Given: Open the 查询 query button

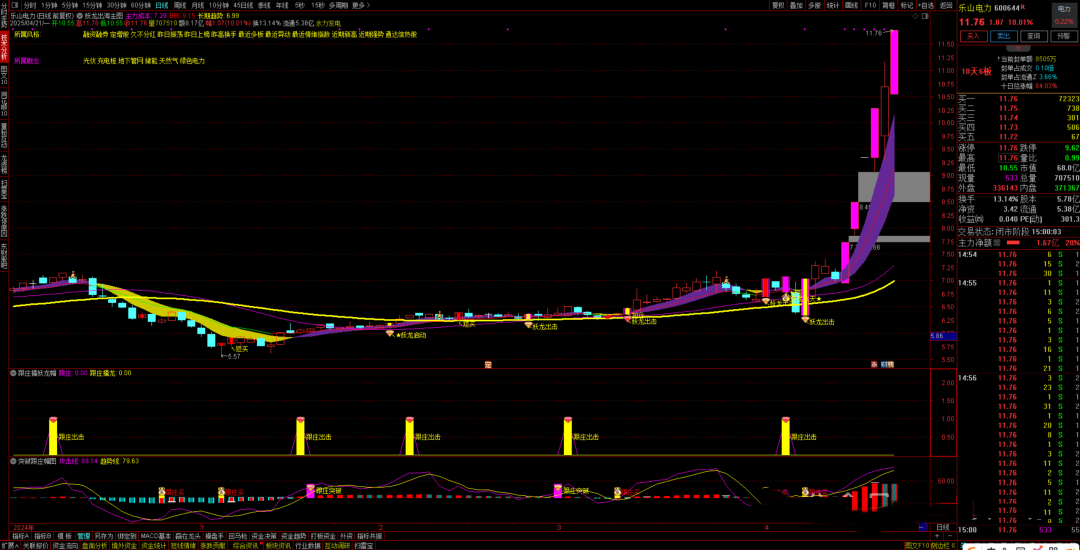Looking at the screenshot, I should [1035, 36].
